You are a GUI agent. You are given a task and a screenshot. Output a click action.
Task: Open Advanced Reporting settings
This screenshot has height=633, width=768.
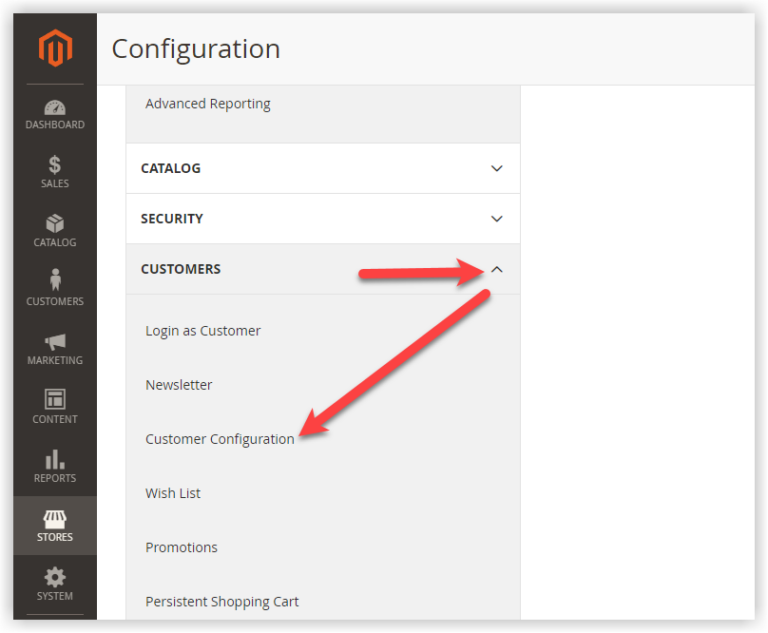(208, 104)
